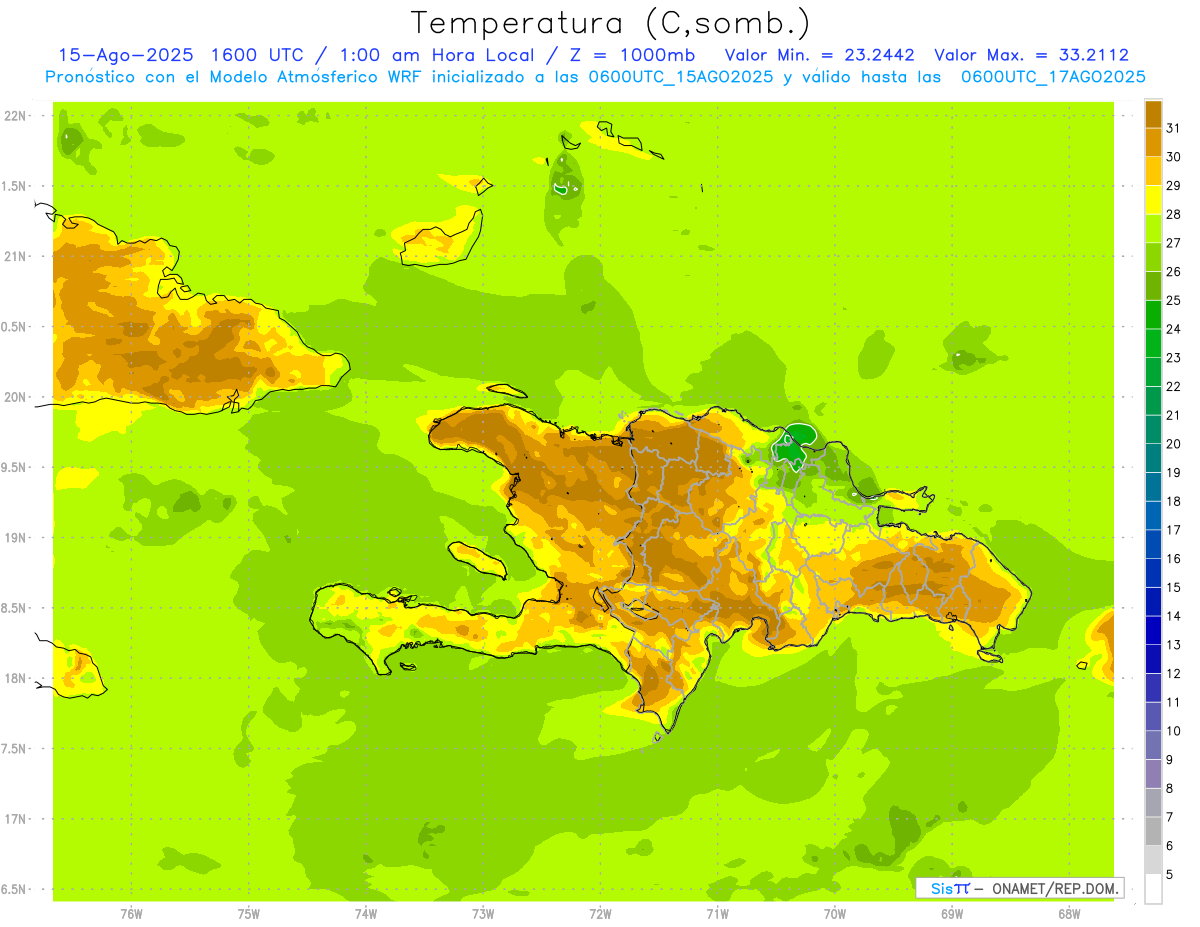Click the "0600UTC_17AGO2025" valid-until time

click(1053, 76)
